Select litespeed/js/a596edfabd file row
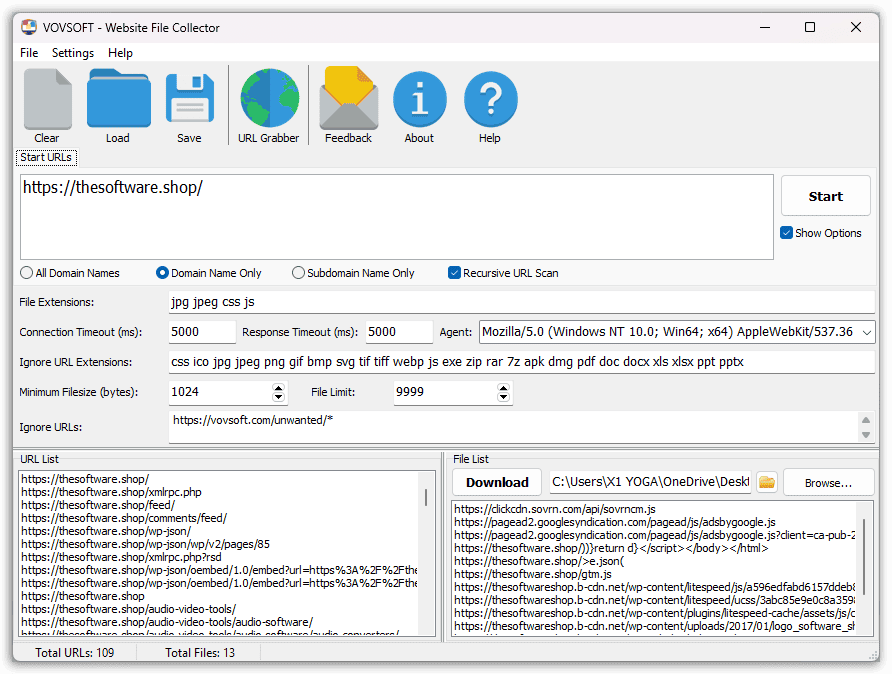Image resolution: width=892 pixels, height=674 pixels. coord(654,587)
